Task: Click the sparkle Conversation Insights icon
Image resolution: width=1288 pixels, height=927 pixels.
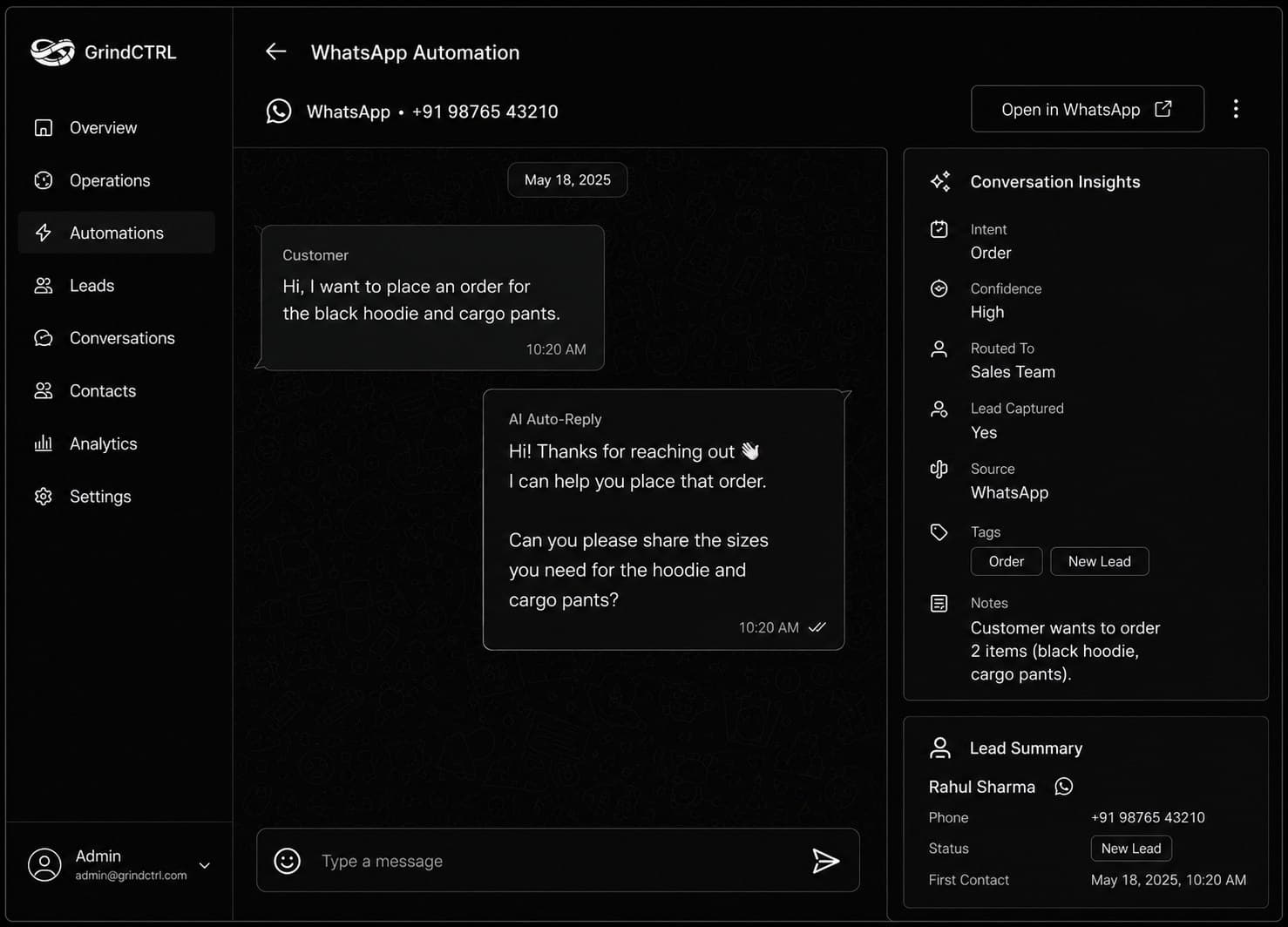Action: click(x=940, y=181)
